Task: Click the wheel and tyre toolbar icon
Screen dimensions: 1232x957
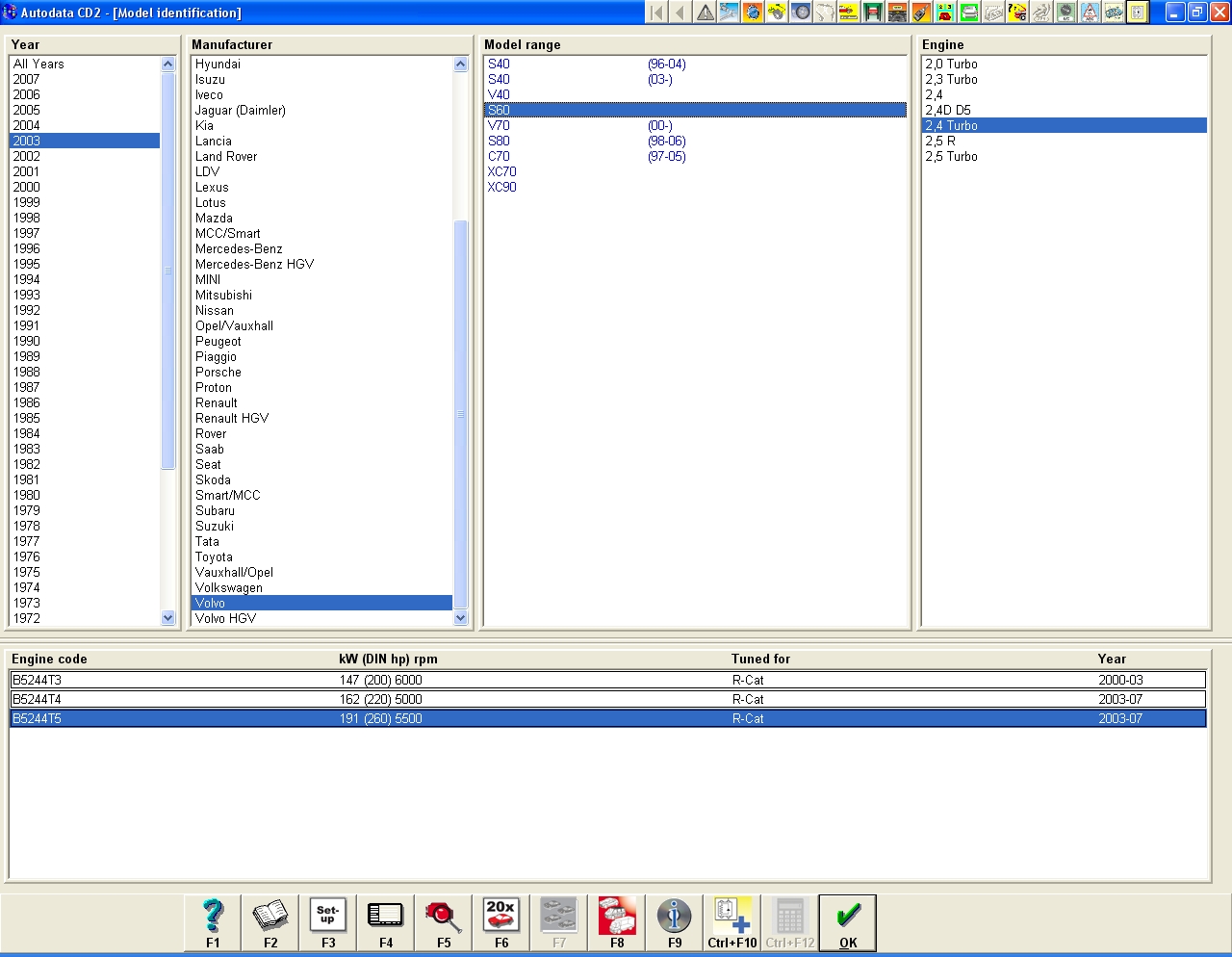Action: click(x=801, y=12)
